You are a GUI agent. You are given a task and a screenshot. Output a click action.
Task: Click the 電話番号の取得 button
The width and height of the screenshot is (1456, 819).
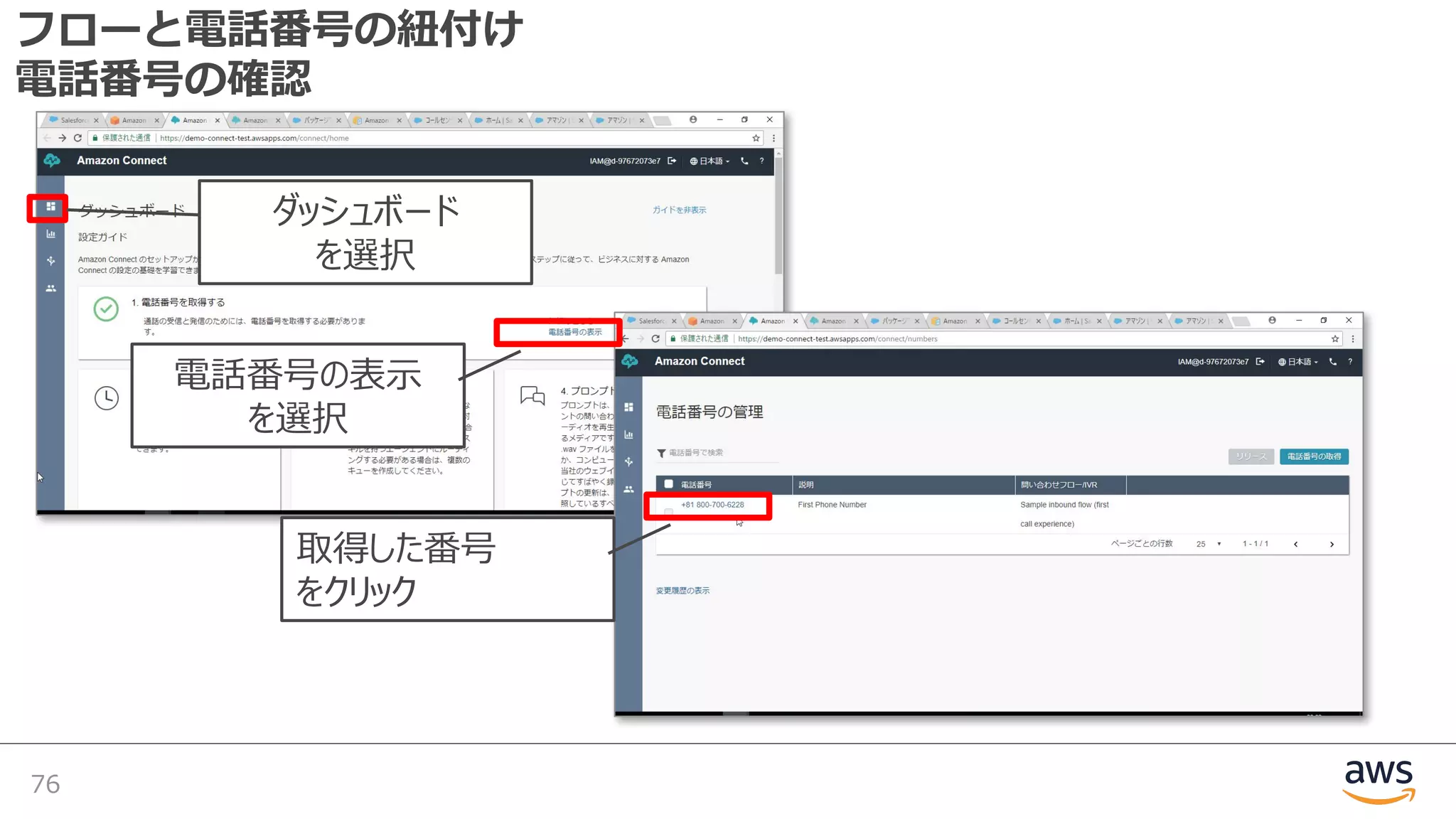pyautogui.click(x=1314, y=456)
